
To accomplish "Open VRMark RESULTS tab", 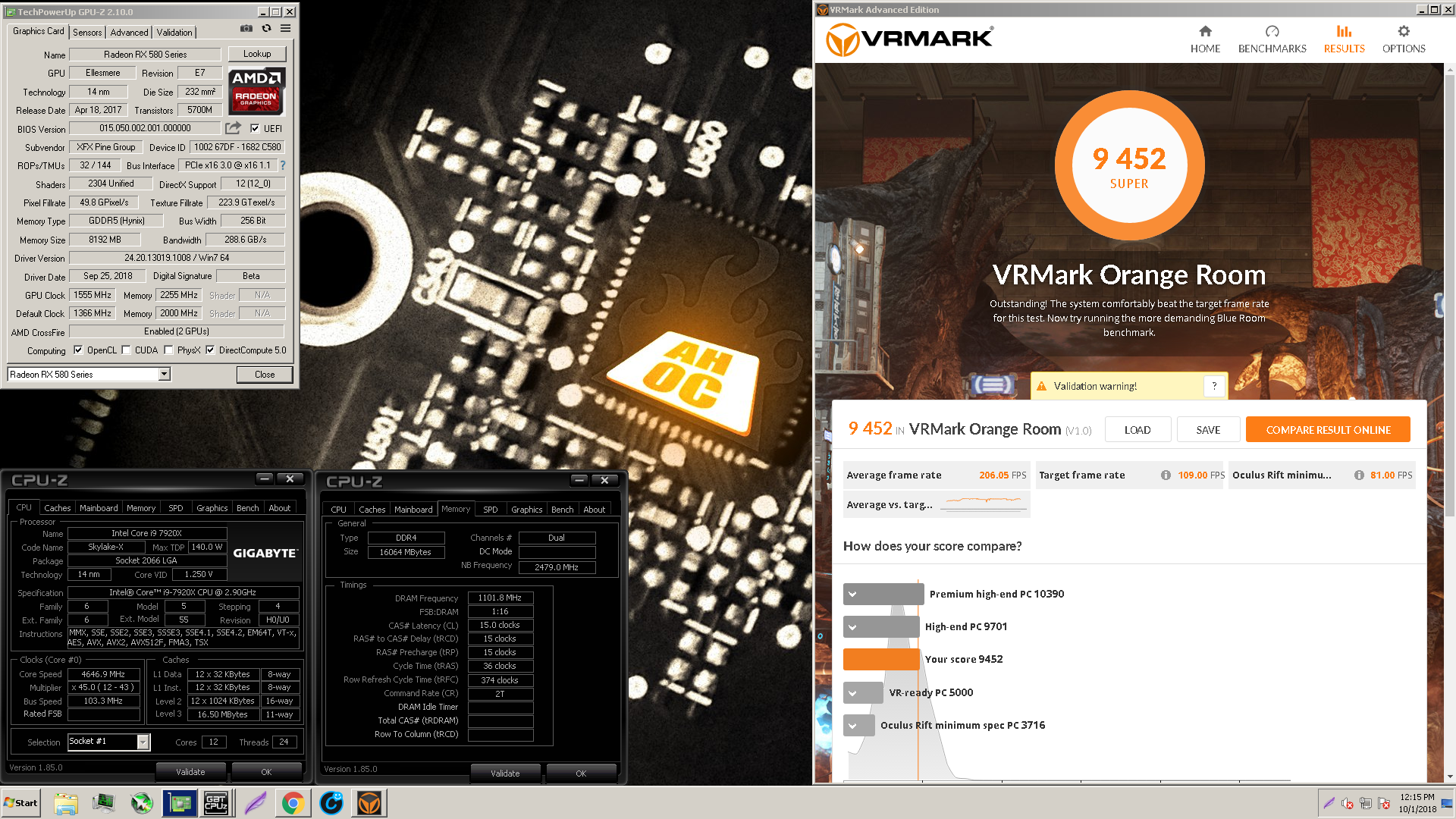I will [1344, 39].
